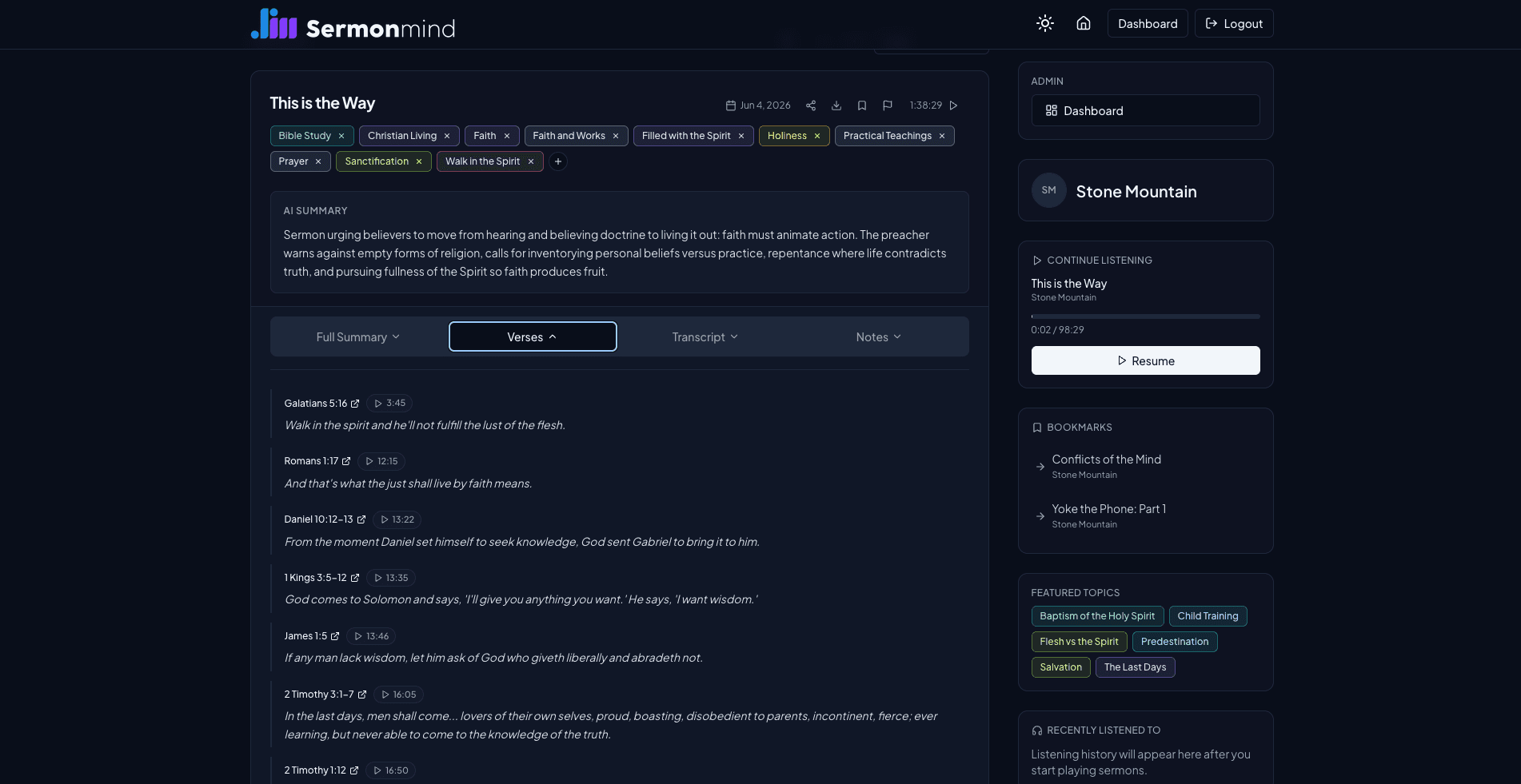Resume listening to the sermon
The height and width of the screenshot is (784, 1521).
coord(1145,360)
